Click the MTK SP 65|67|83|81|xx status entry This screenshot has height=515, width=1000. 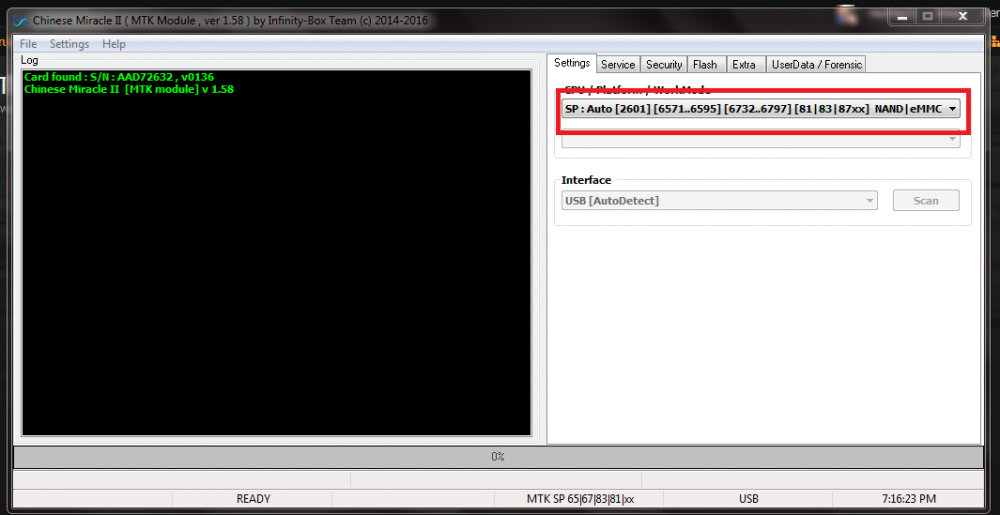(x=580, y=498)
